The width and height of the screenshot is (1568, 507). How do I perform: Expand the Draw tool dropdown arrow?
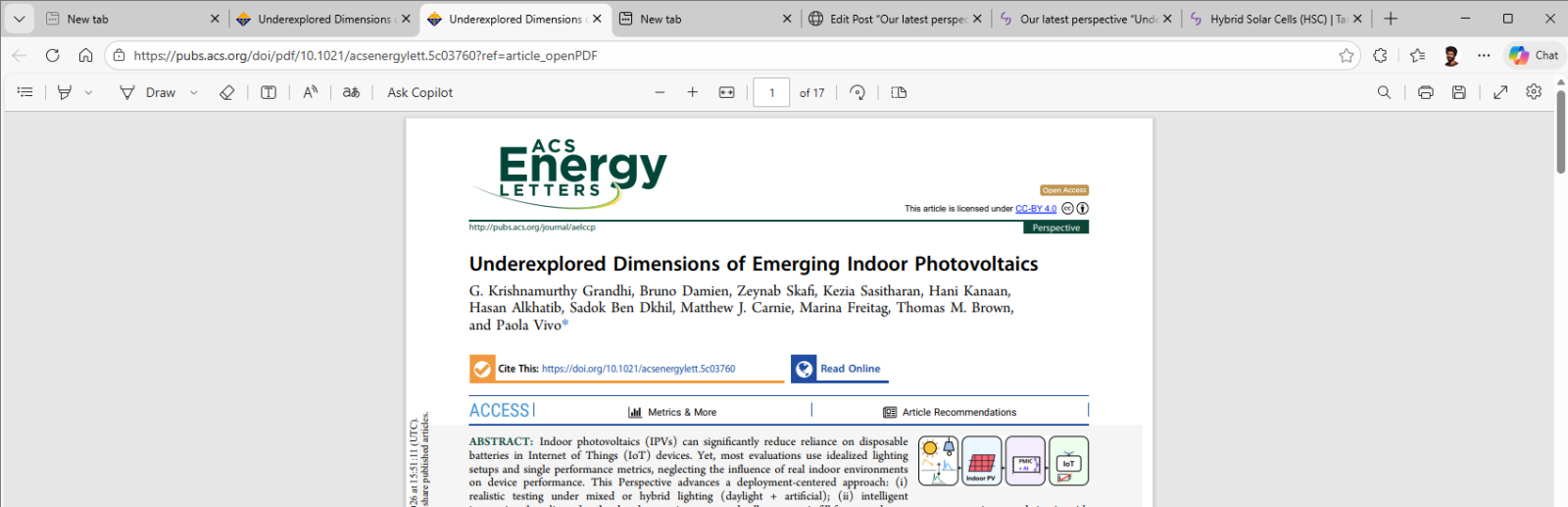pyautogui.click(x=194, y=92)
